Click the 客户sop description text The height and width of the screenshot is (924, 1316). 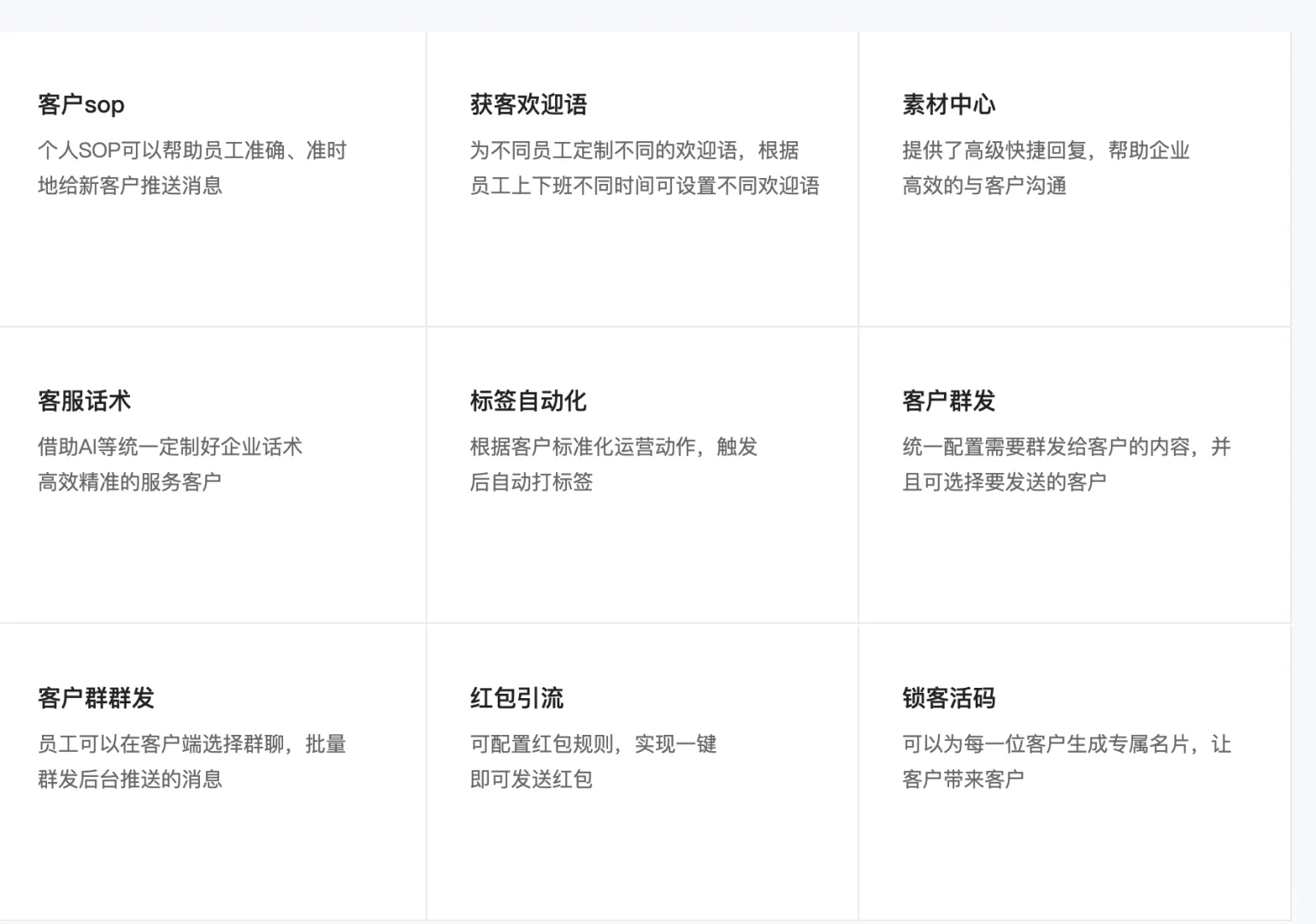[193, 168]
